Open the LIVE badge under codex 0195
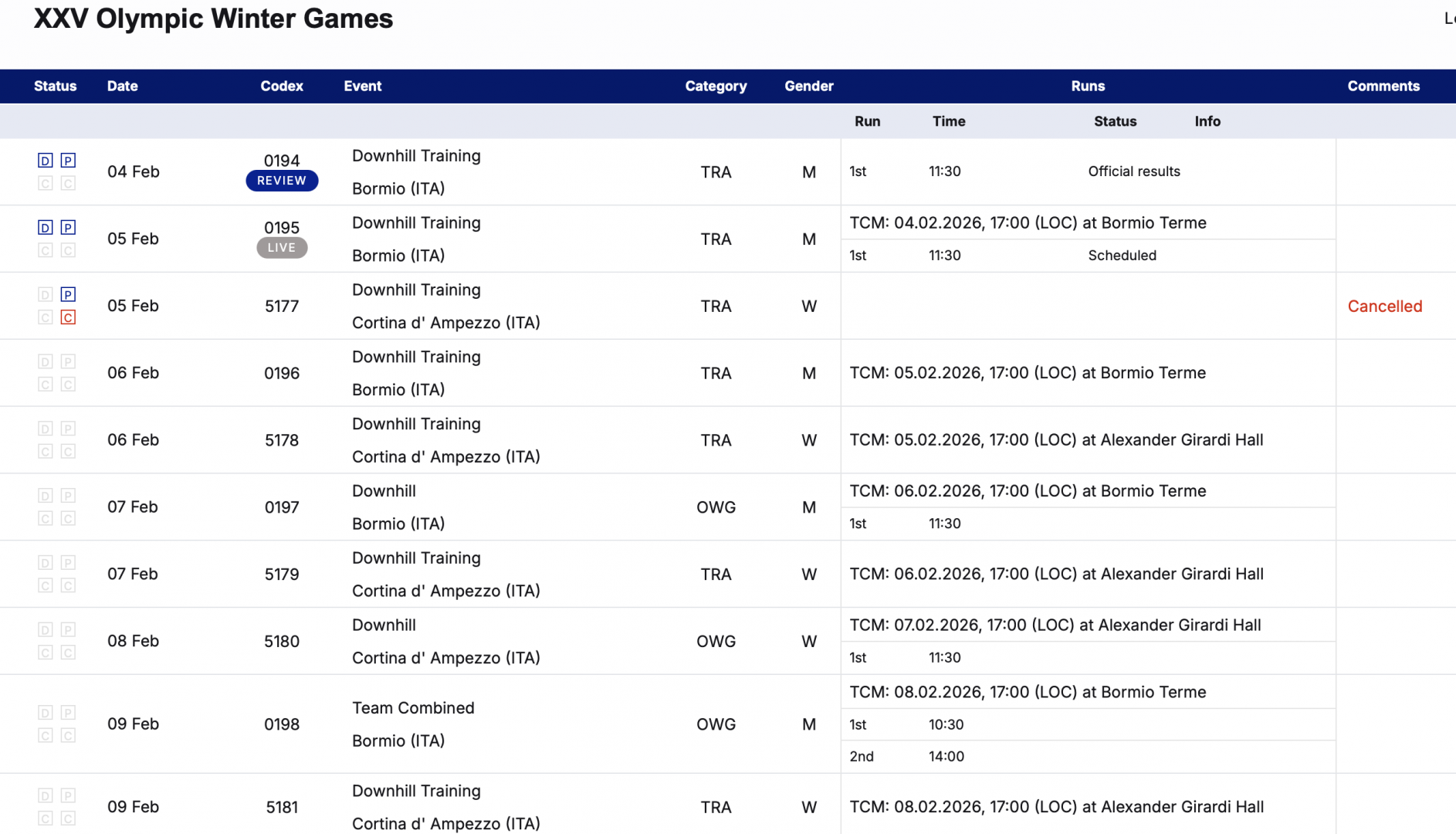 (282, 248)
